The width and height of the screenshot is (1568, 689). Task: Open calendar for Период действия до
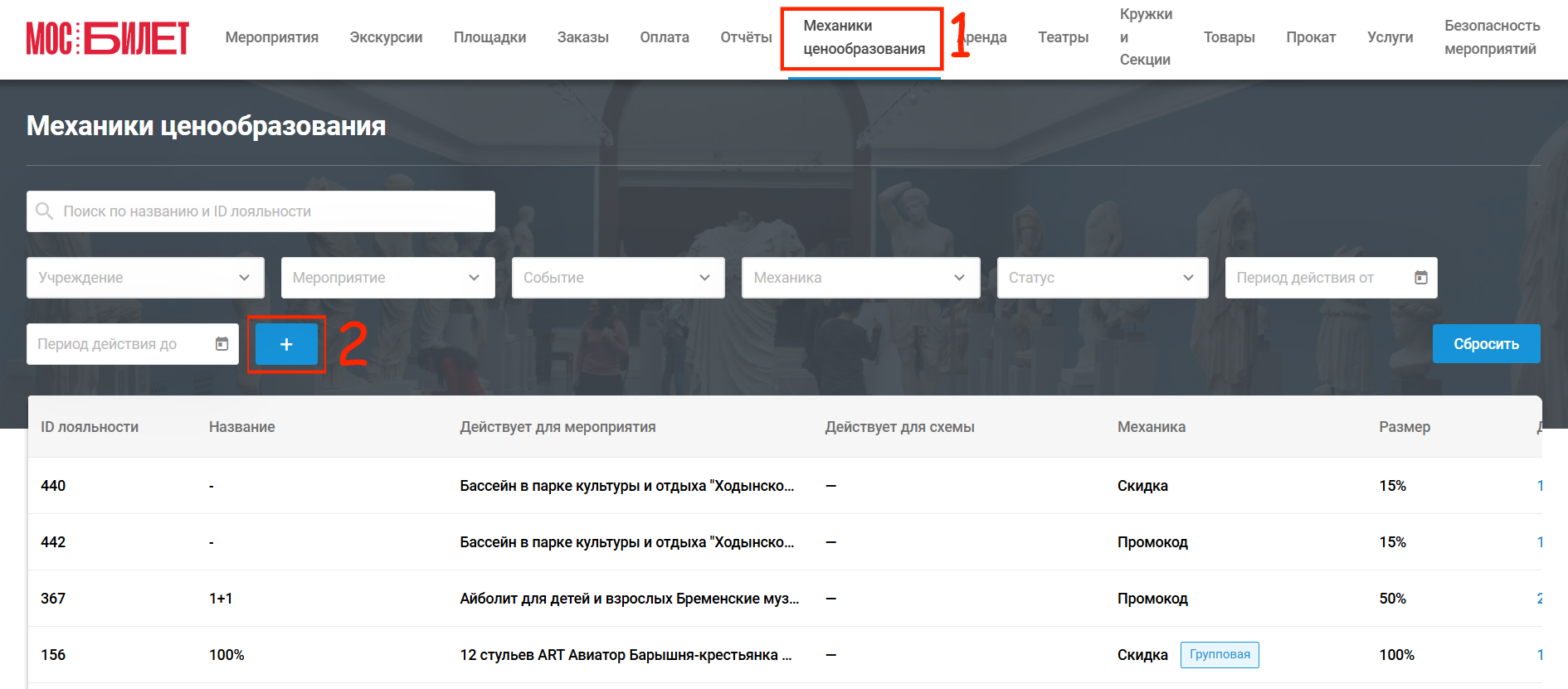222,344
